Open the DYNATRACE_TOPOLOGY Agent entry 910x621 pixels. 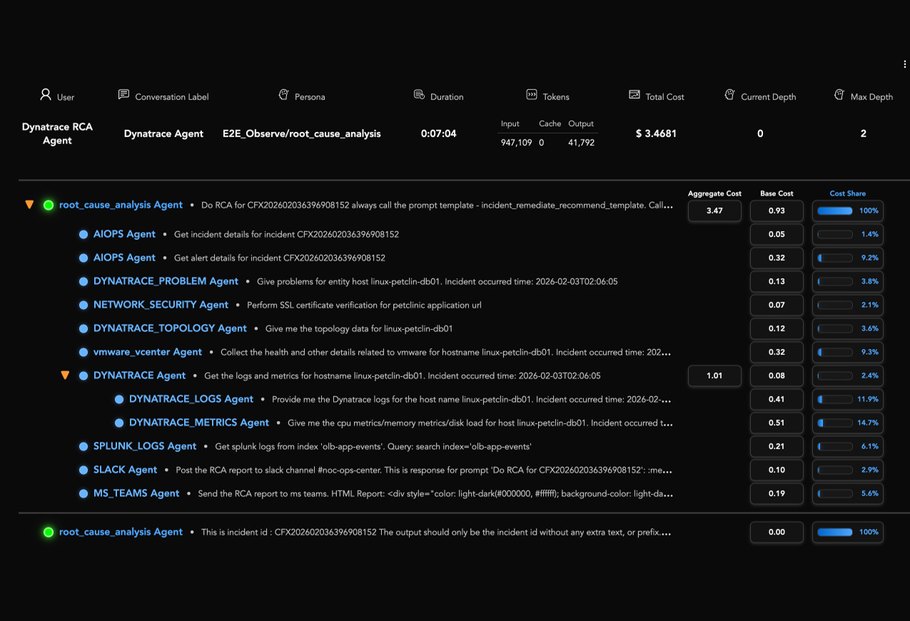pos(170,328)
